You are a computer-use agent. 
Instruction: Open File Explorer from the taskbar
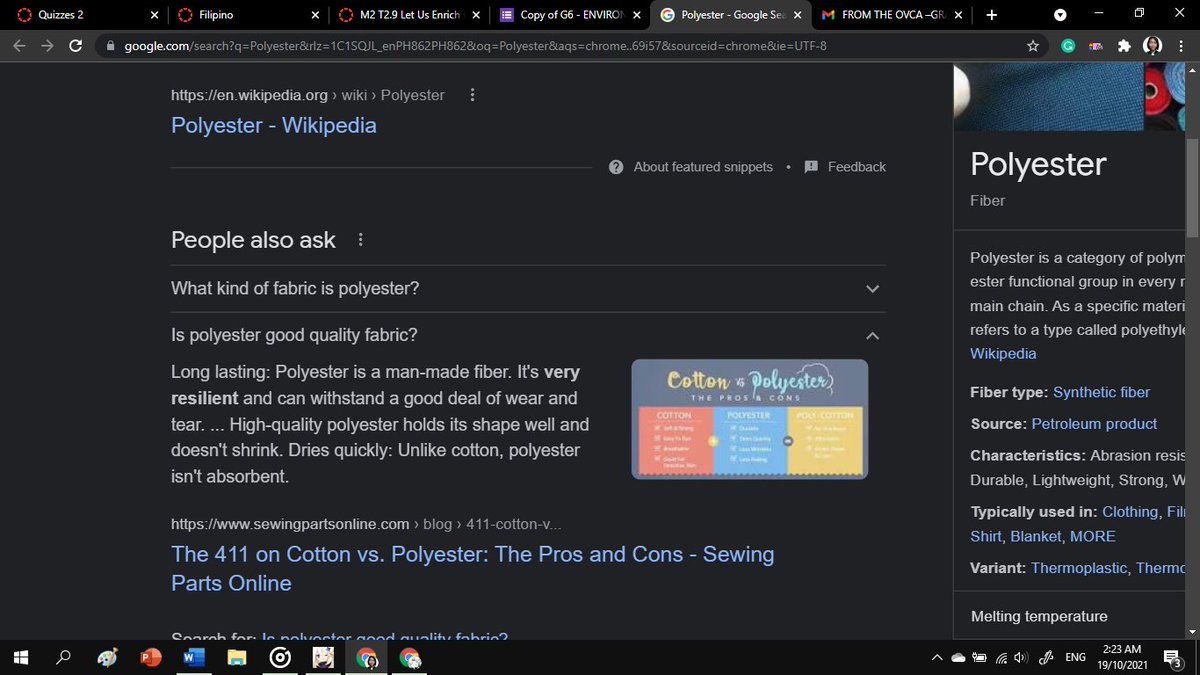click(237, 658)
